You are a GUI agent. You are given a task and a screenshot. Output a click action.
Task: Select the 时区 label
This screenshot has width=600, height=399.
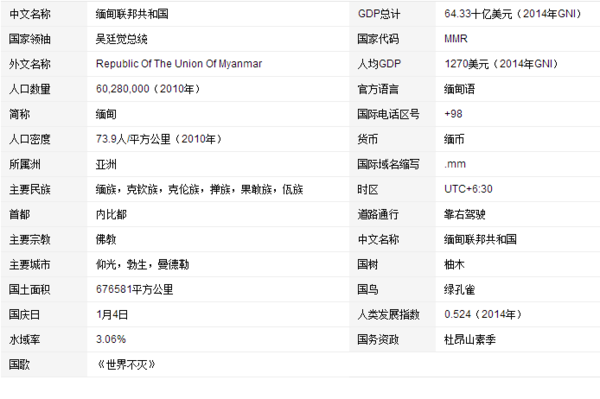click(x=368, y=189)
